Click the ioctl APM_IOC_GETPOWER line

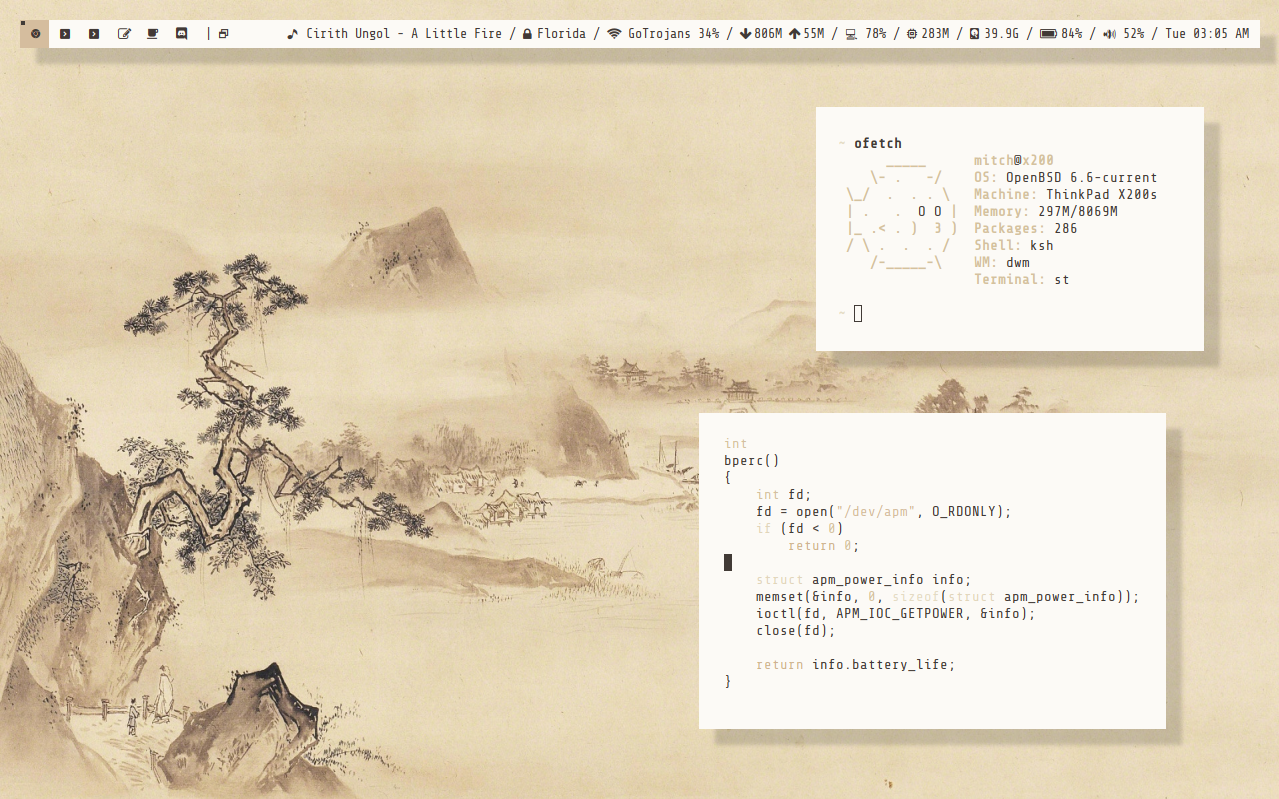click(896, 613)
